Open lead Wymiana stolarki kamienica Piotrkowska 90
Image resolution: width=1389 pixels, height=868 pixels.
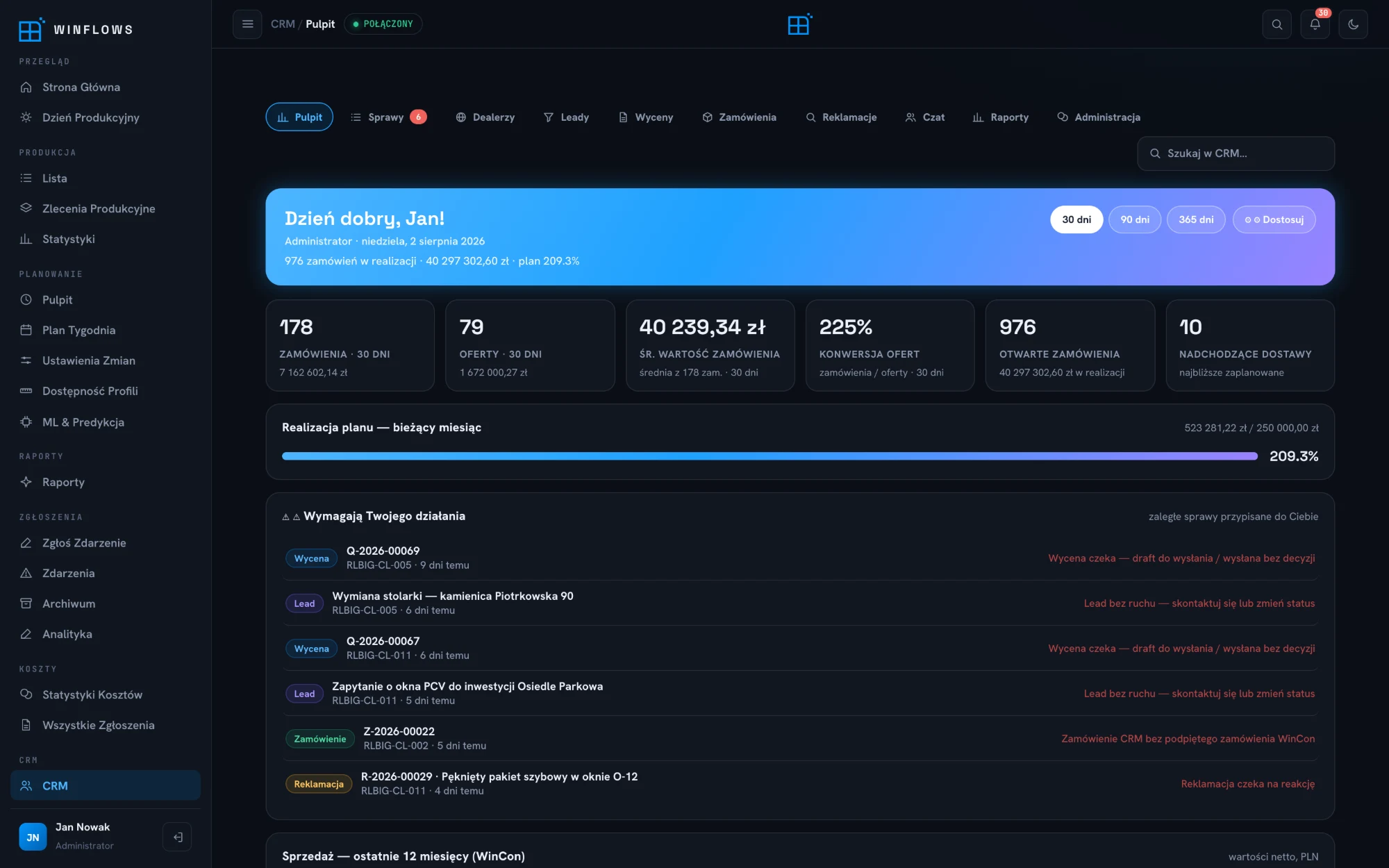(800, 603)
